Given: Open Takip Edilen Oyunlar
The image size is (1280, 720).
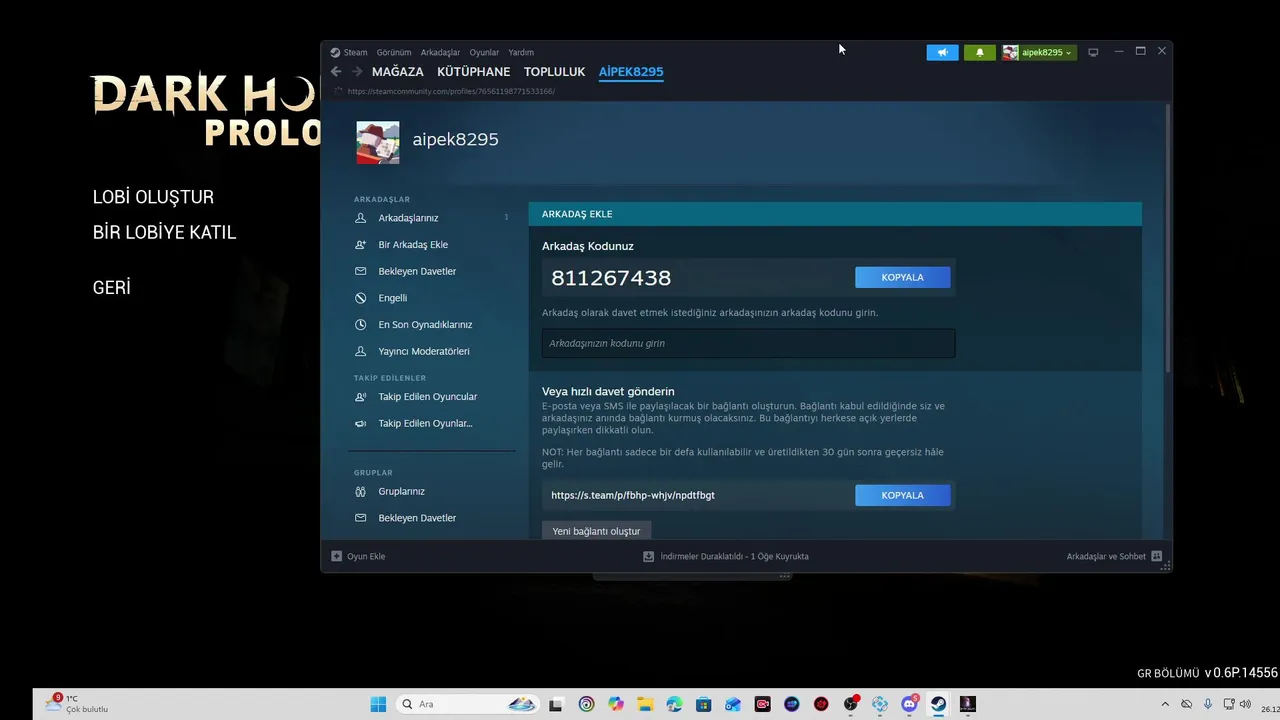Looking at the screenshot, I should click(x=425, y=424).
